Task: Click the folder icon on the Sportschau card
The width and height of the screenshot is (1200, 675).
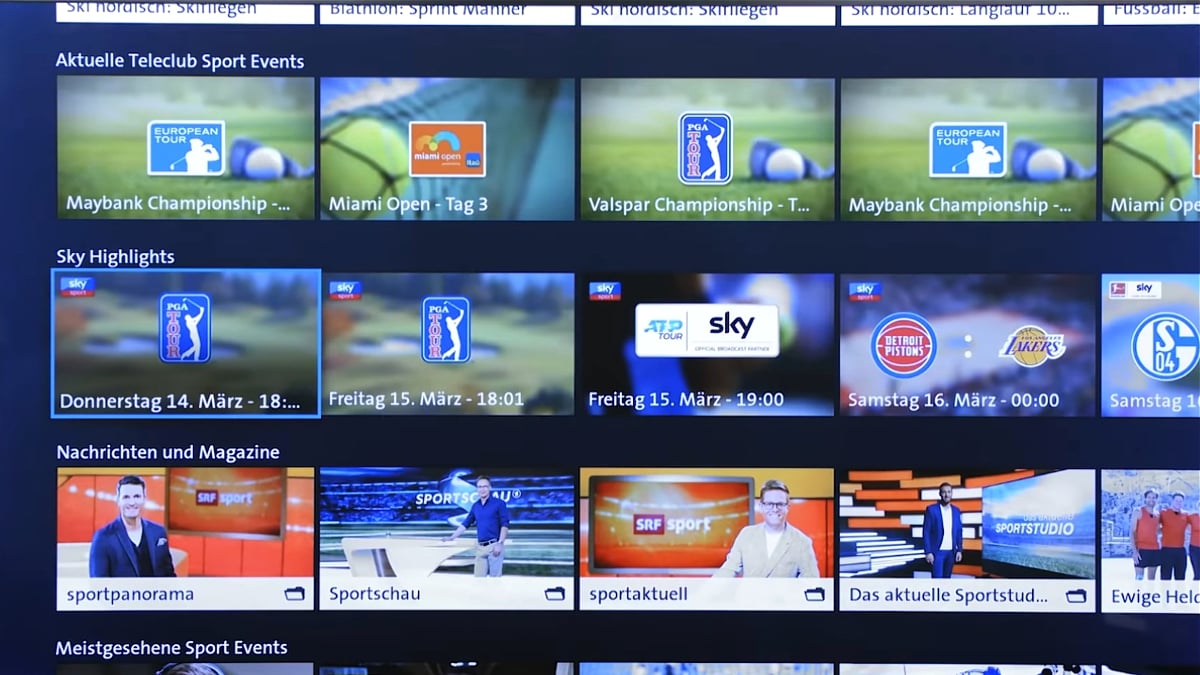Action: 555,594
